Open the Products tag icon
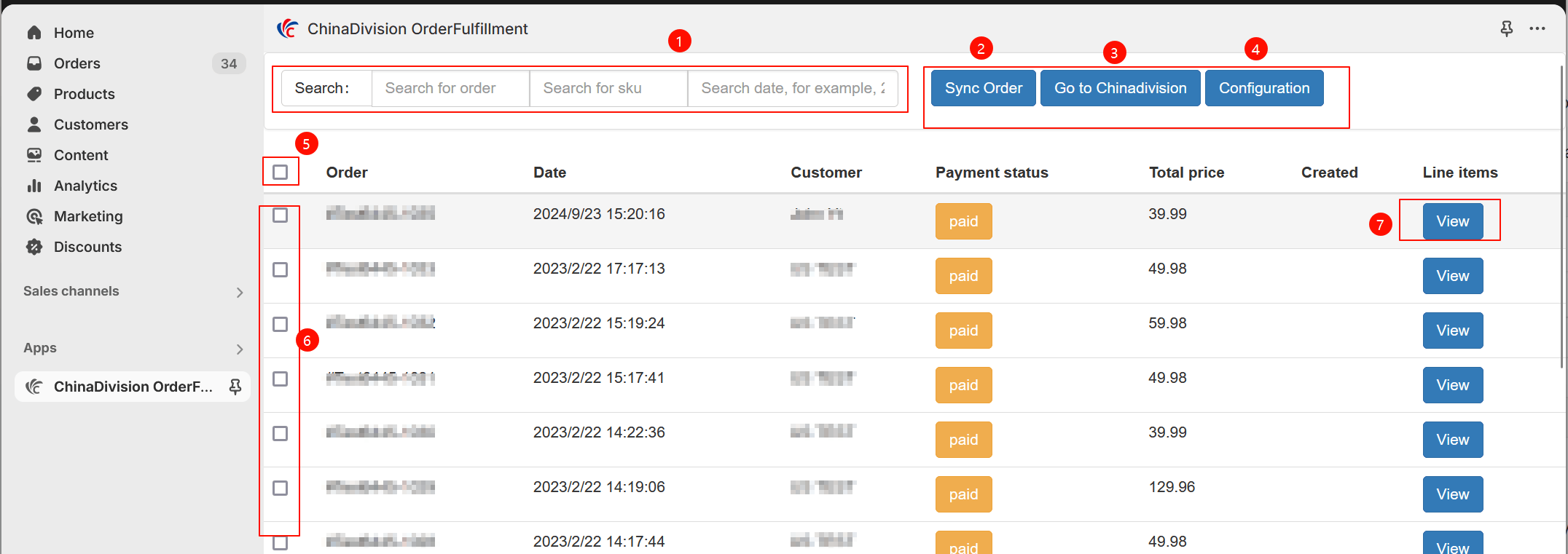This screenshot has width=1568, height=554. click(34, 94)
